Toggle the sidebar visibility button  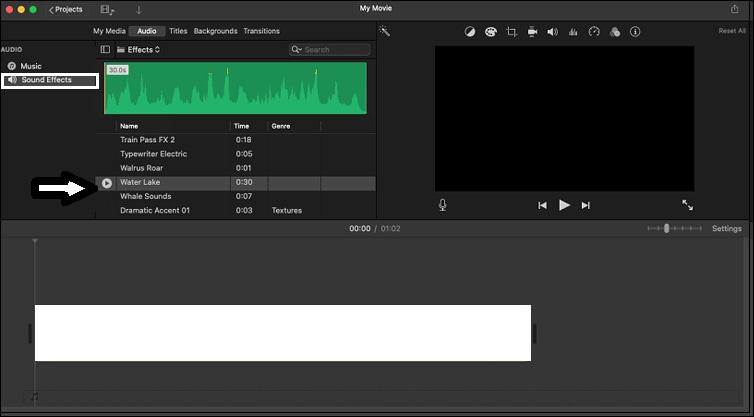[x=105, y=50]
